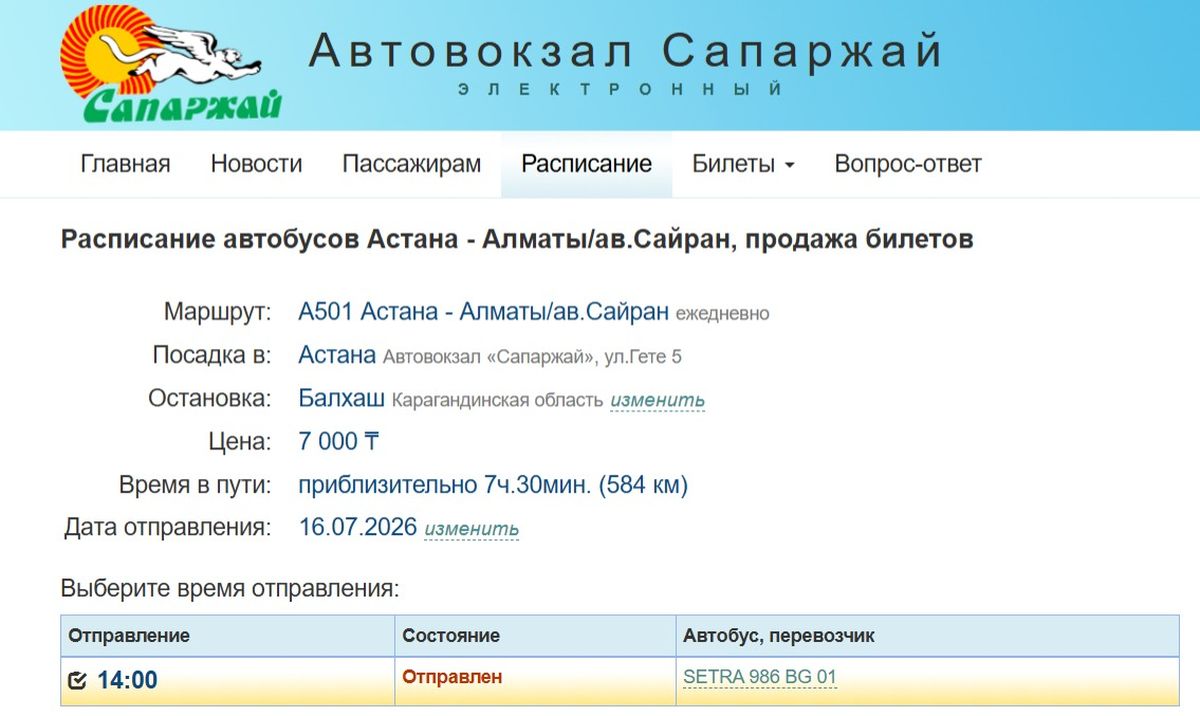Open the Пассажирам section
Viewport: 1200px width, 716px height.
(x=412, y=164)
